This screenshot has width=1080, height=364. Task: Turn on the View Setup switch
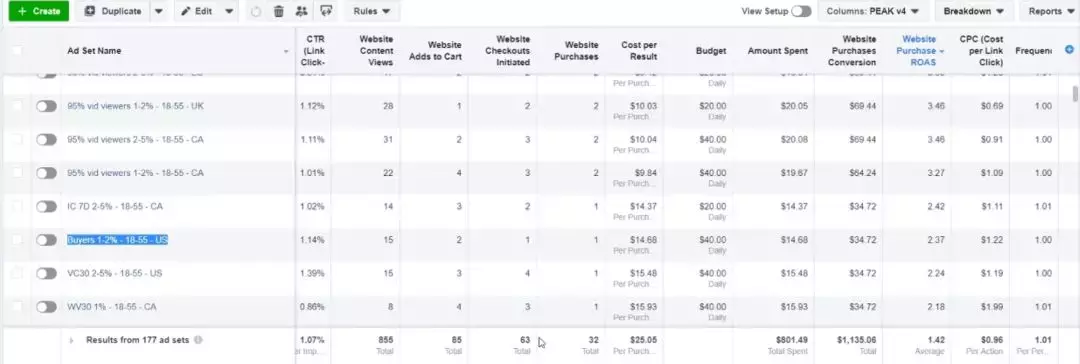click(x=801, y=11)
